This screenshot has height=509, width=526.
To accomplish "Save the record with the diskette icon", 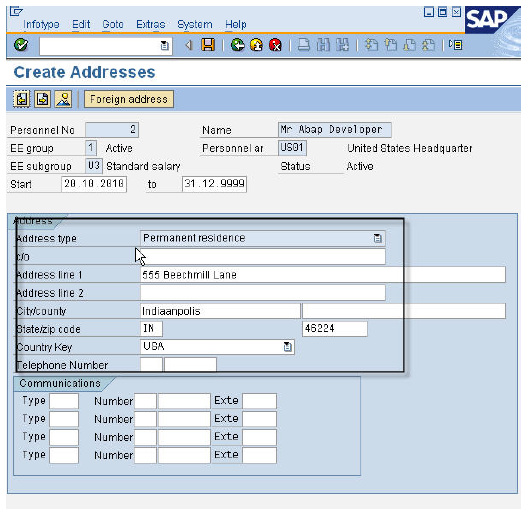I will click(x=208, y=45).
